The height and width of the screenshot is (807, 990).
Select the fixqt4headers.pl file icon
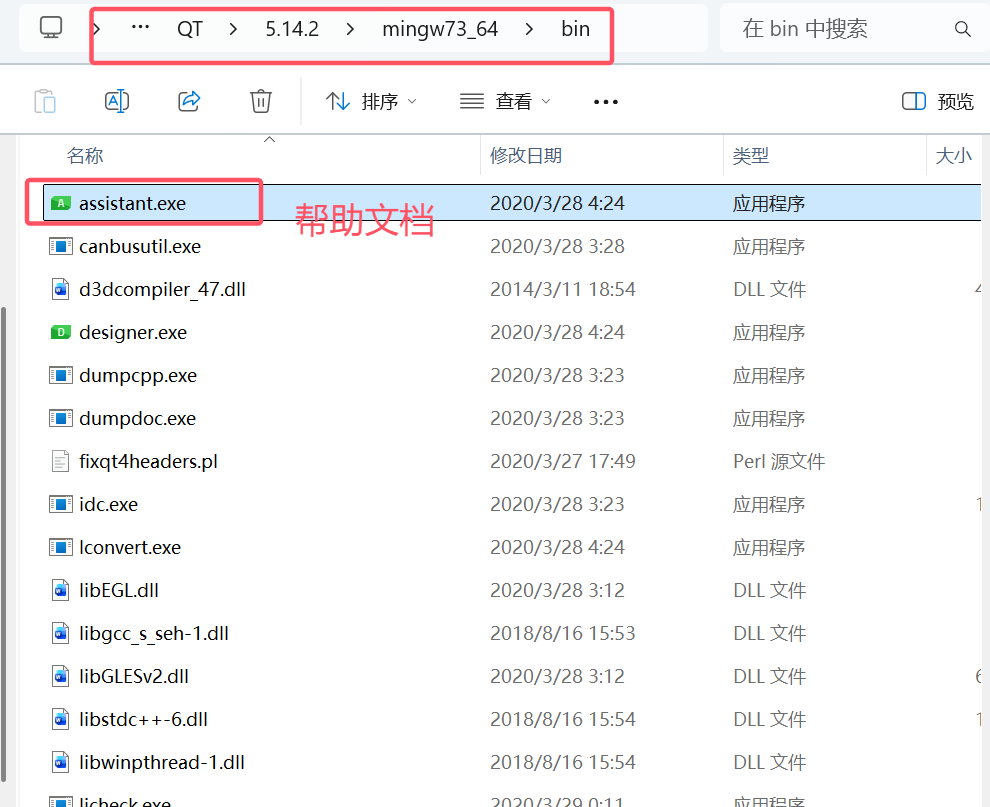coord(61,461)
